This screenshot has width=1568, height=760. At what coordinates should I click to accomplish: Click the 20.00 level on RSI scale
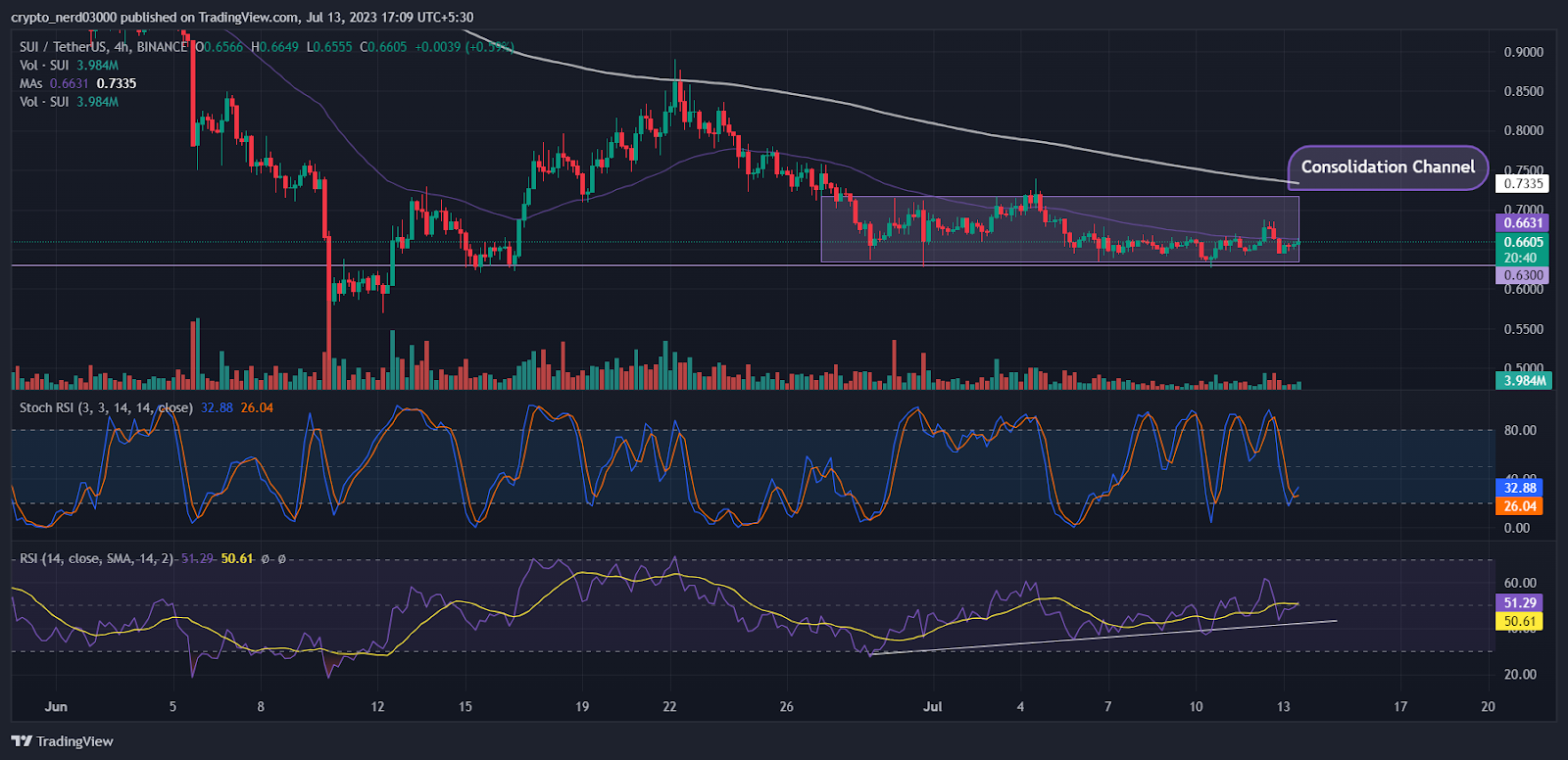[1520, 674]
